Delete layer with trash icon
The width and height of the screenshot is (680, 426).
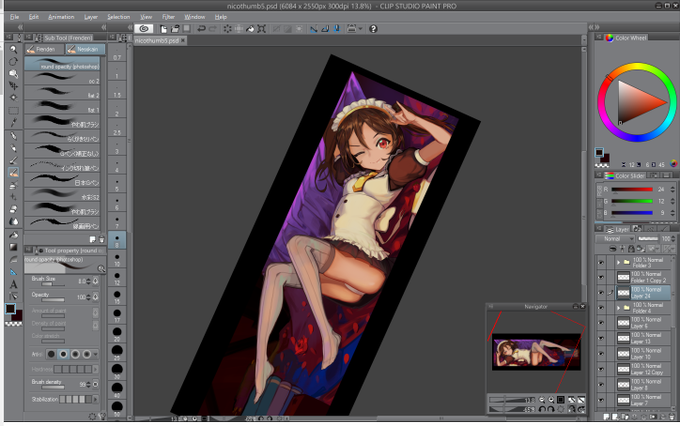pos(671,416)
